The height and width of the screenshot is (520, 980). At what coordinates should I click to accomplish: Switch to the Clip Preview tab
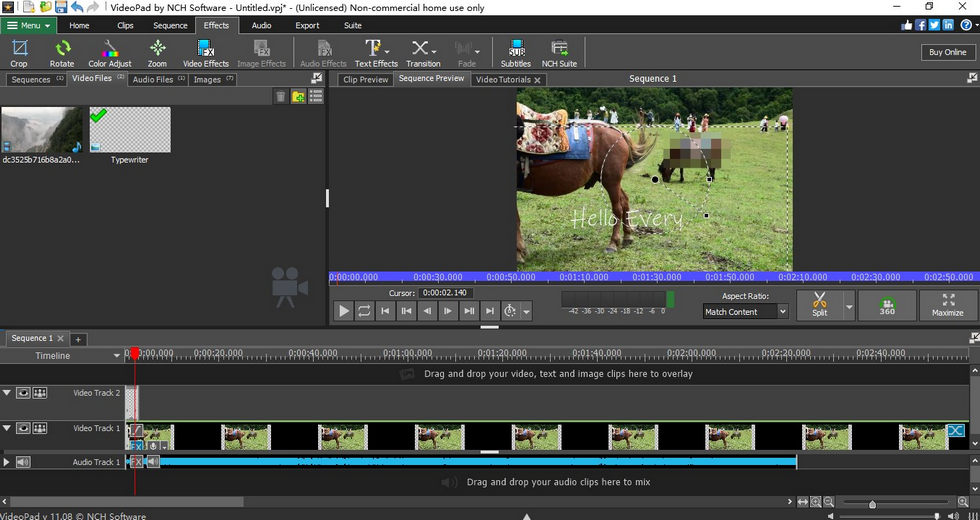click(366, 79)
